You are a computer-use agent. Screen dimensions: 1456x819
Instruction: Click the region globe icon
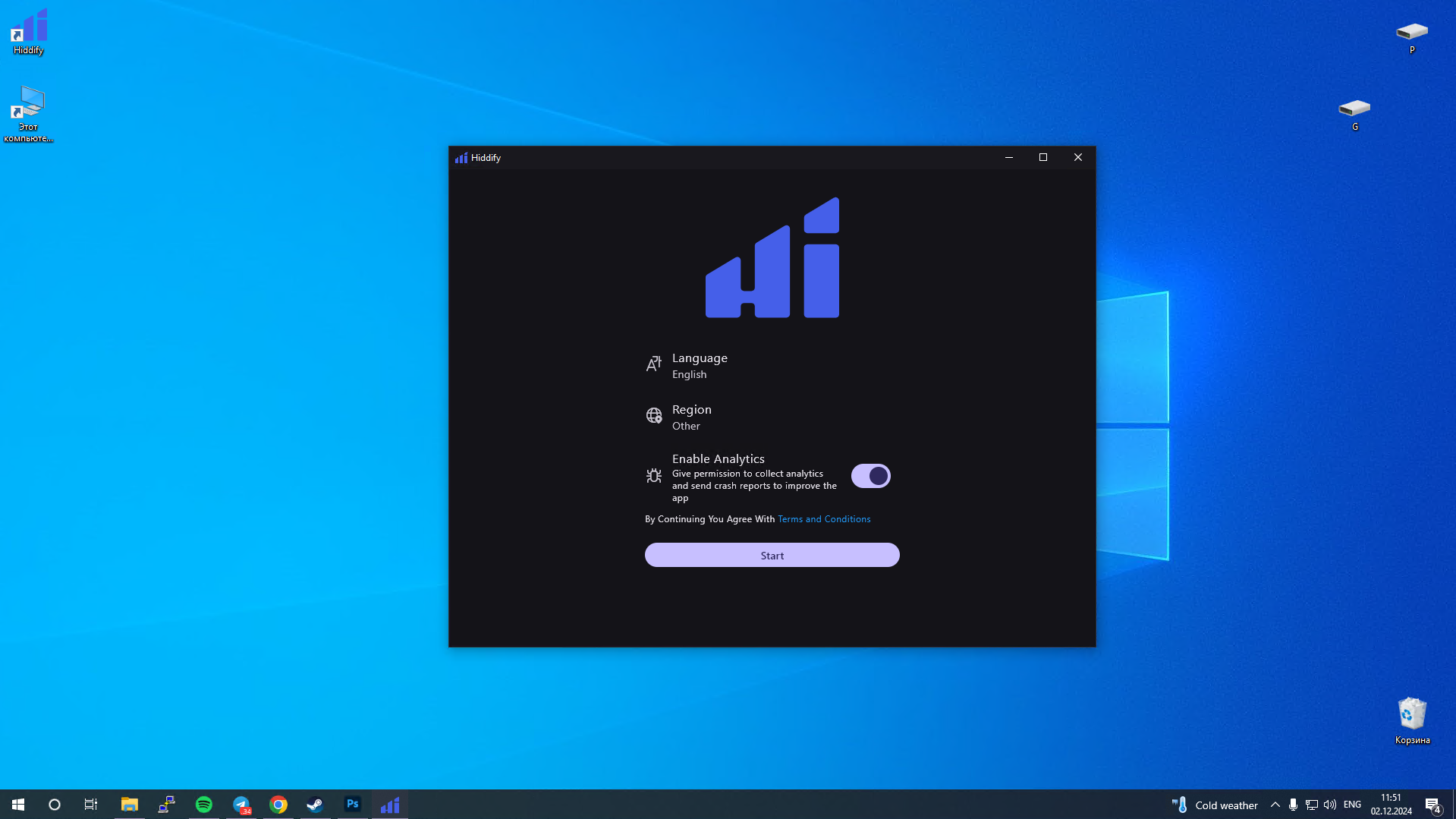[653, 416]
